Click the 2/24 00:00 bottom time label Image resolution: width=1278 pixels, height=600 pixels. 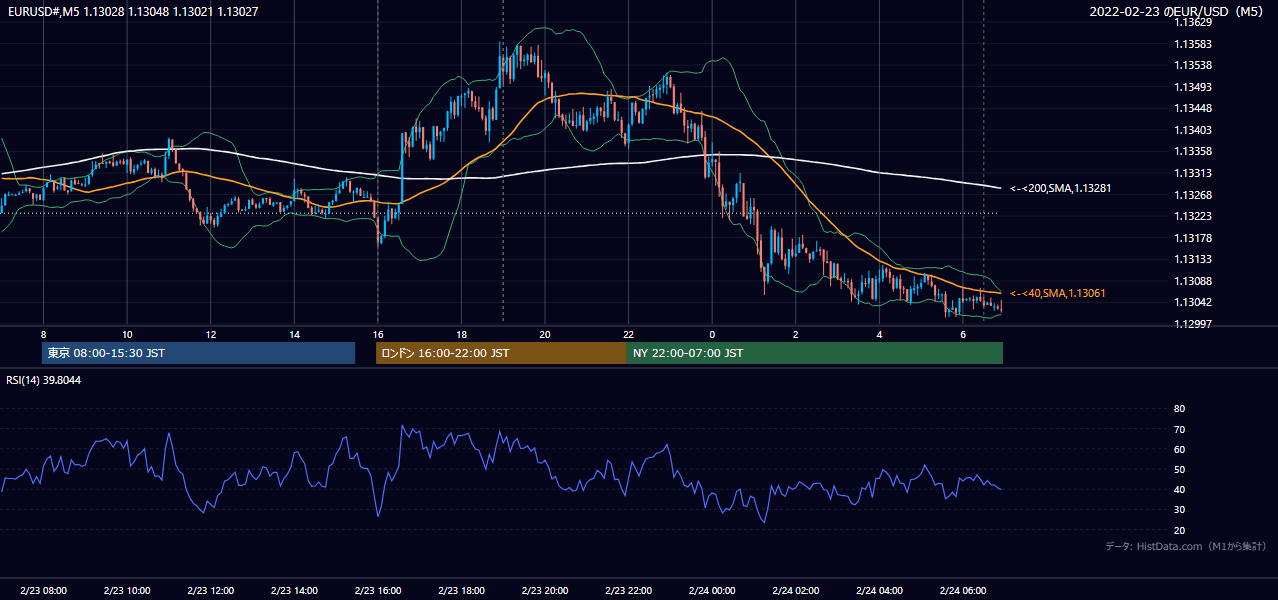[712, 591]
